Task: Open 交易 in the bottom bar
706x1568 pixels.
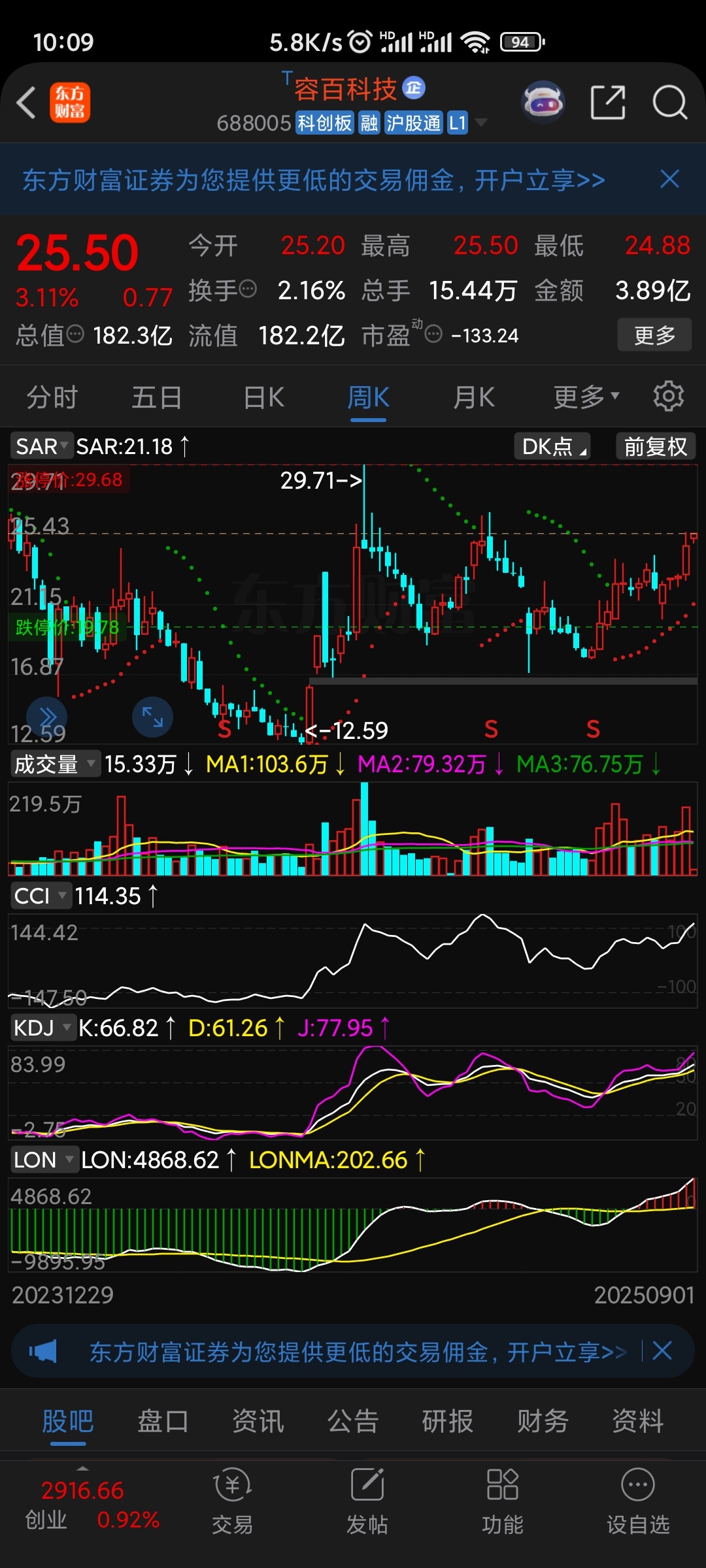Action: pos(232,1501)
